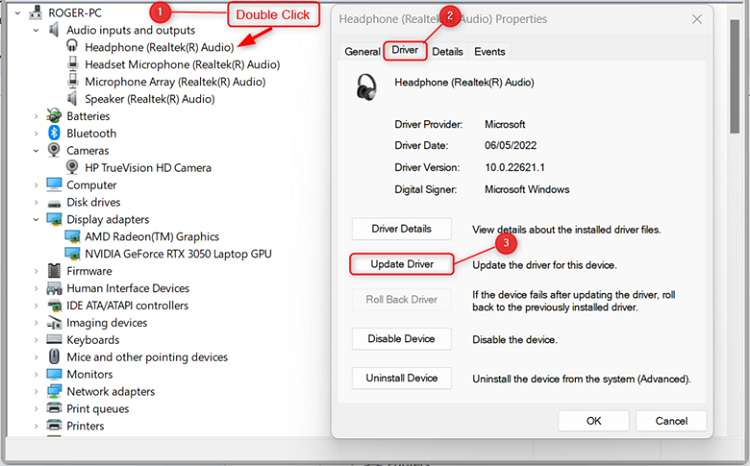Dismiss dialog with Cancel button

coord(671,421)
